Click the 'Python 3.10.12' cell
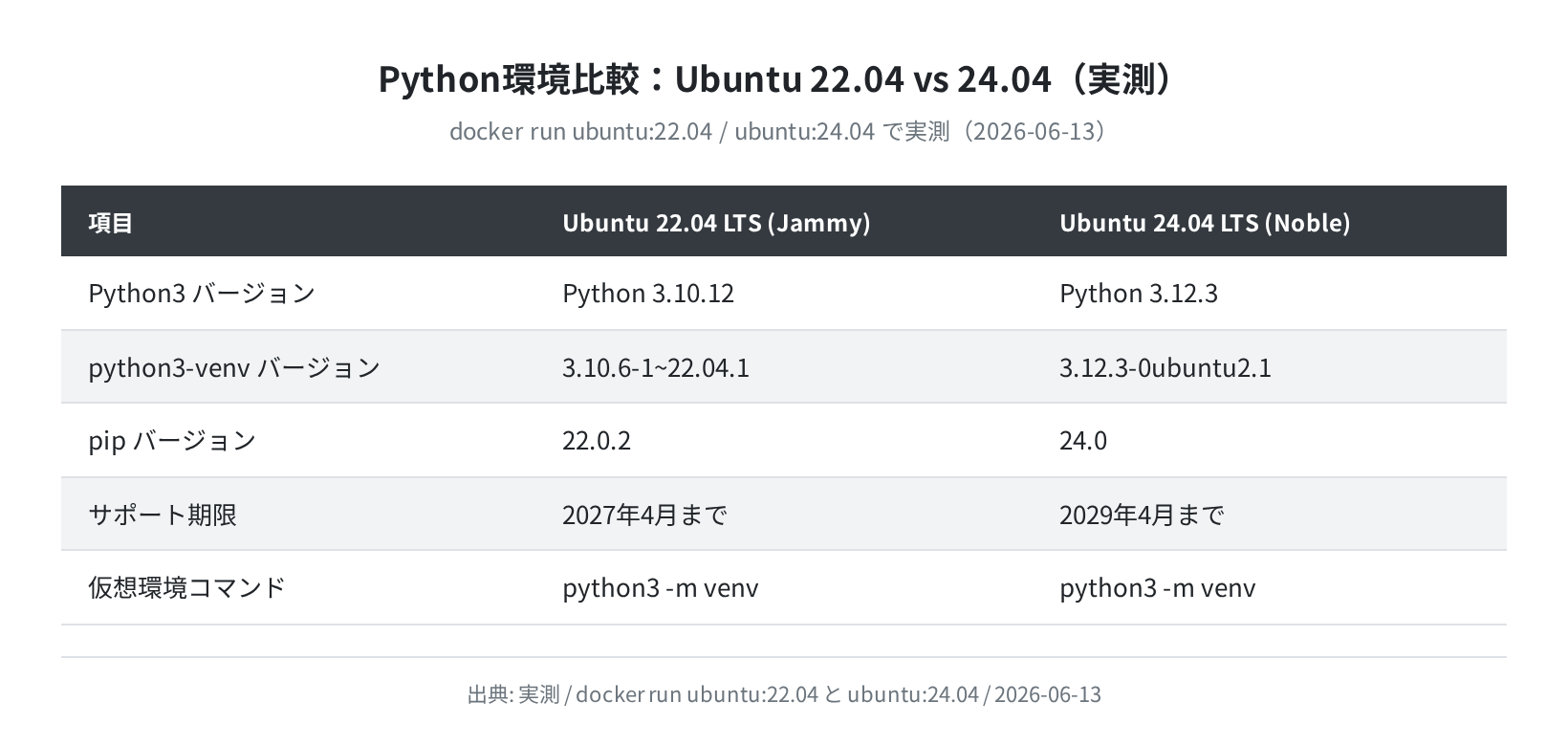 point(648,293)
